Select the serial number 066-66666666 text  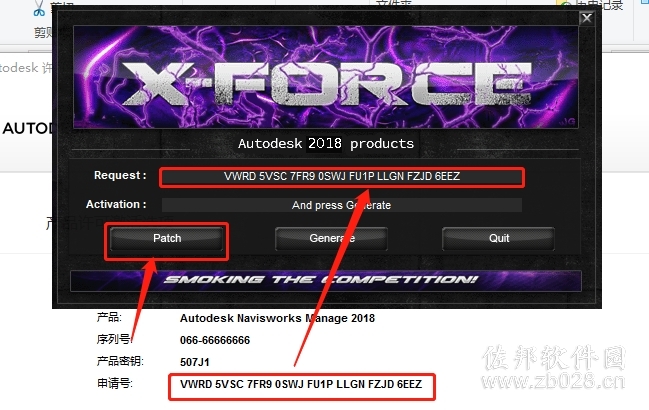215,340
